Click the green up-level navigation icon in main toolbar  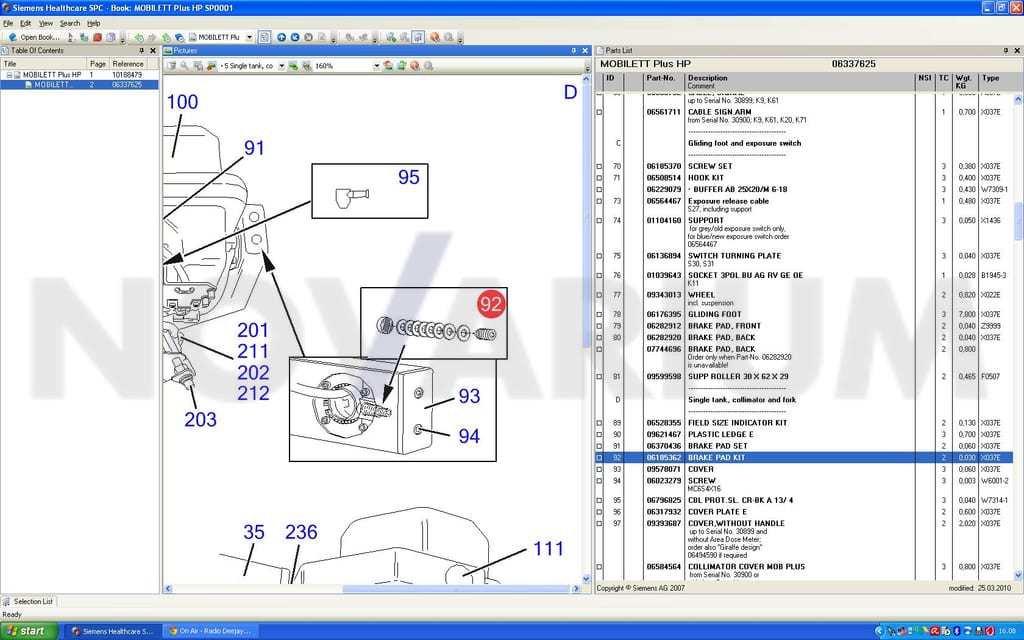pyautogui.click(x=166, y=37)
